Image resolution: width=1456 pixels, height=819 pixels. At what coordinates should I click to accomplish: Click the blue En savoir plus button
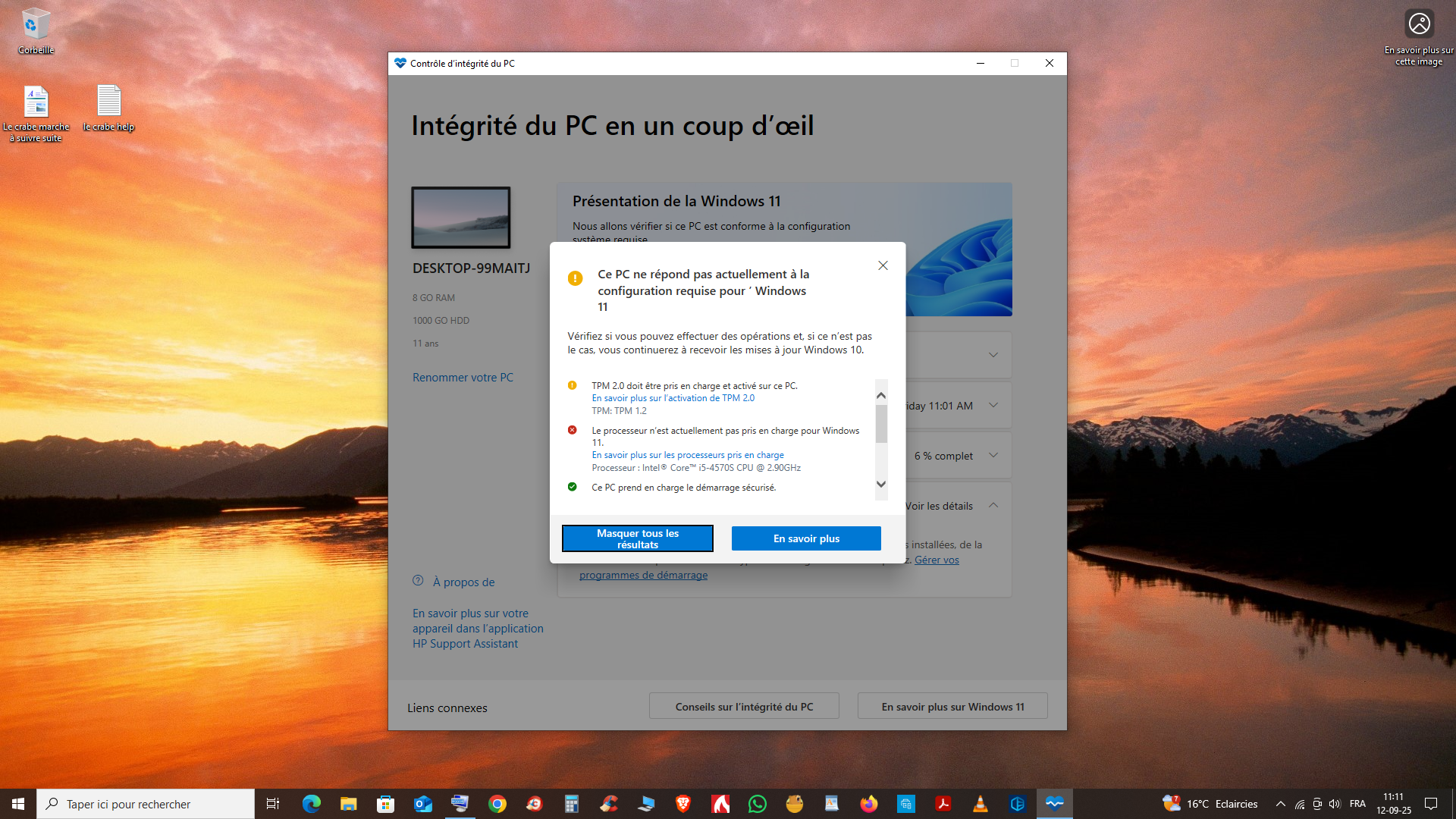(806, 538)
